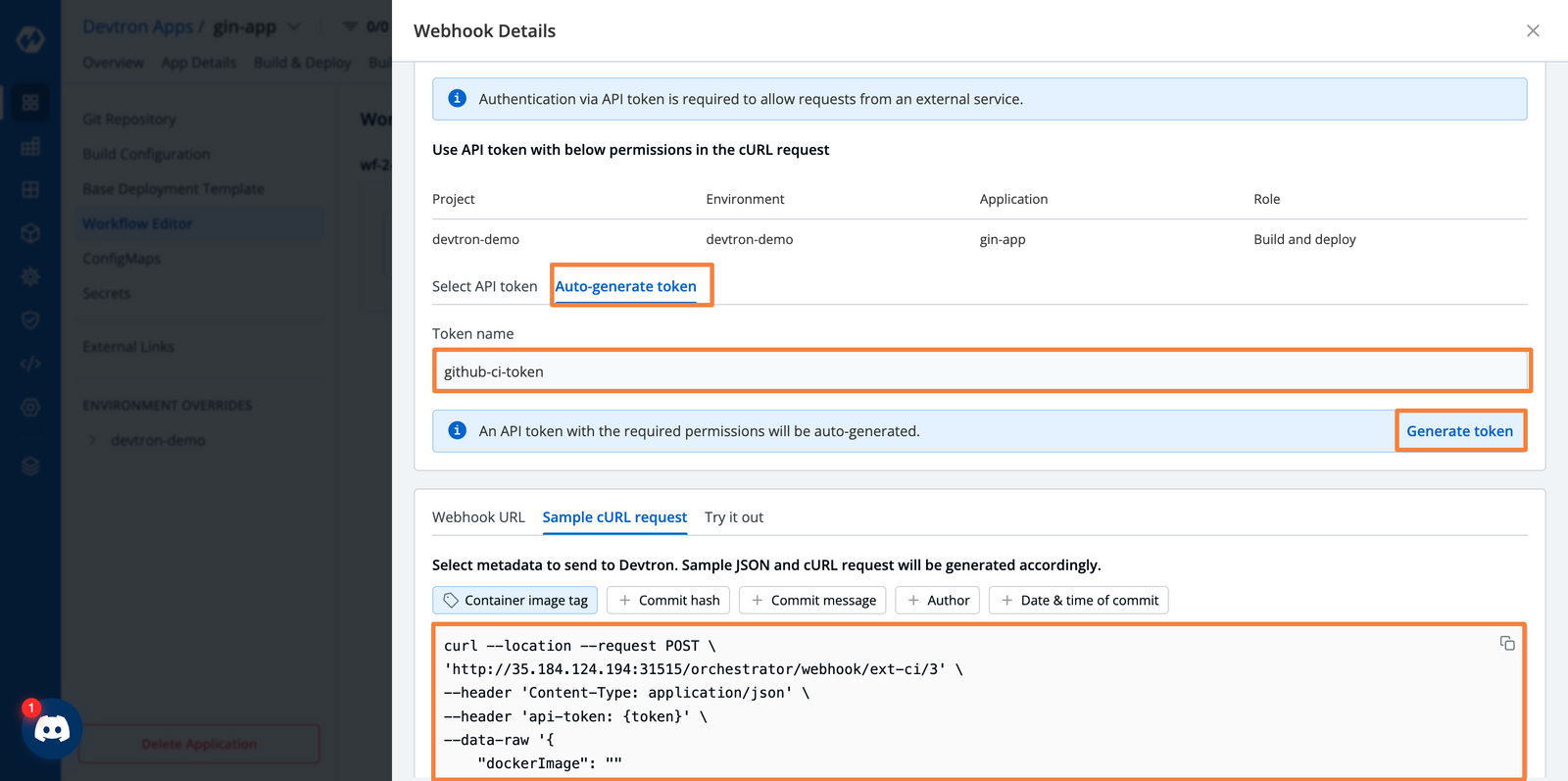Expand the gin-app dropdown chevron
This screenshot has width=1568, height=781.
[x=294, y=26]
